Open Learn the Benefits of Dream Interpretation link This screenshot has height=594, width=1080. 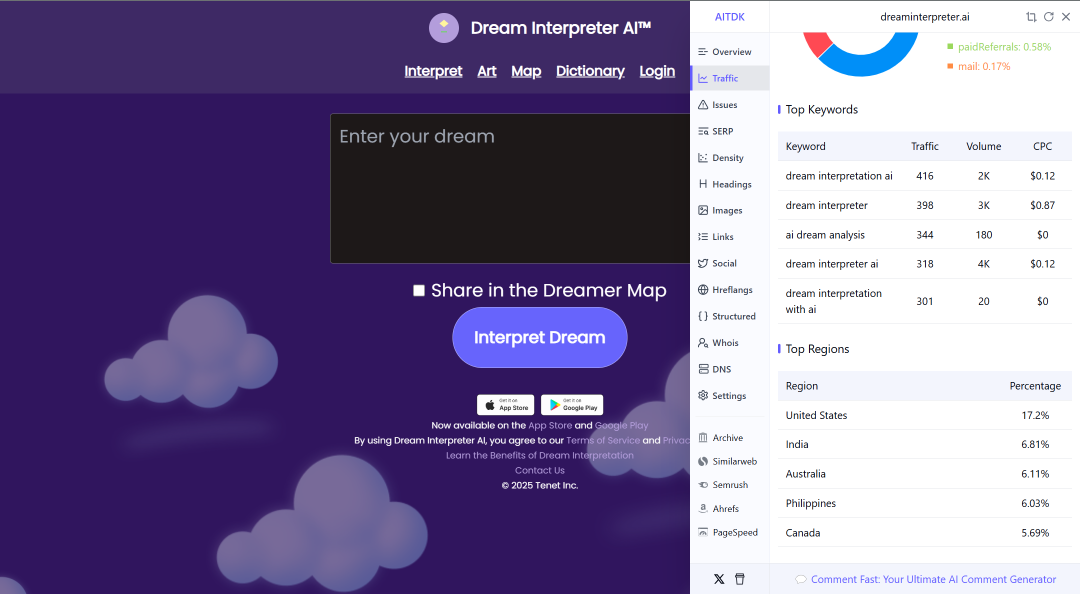coord(539,455)
